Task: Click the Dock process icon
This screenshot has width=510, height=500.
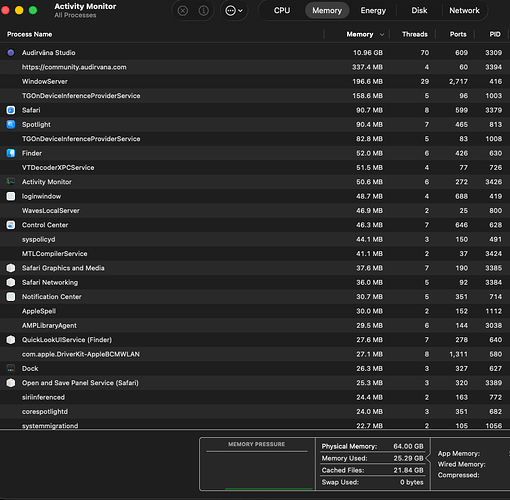Action: [11, 368]
